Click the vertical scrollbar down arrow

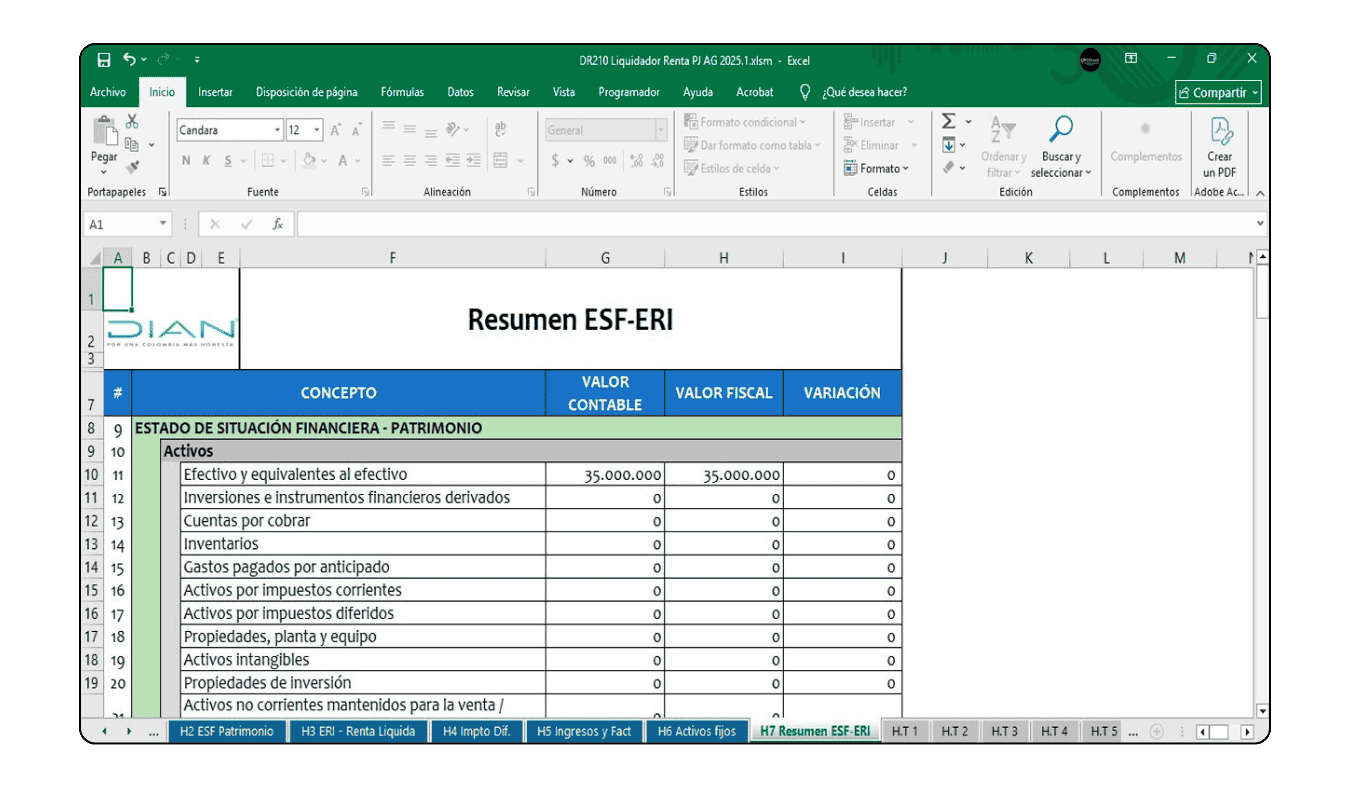coord(1262,711)
